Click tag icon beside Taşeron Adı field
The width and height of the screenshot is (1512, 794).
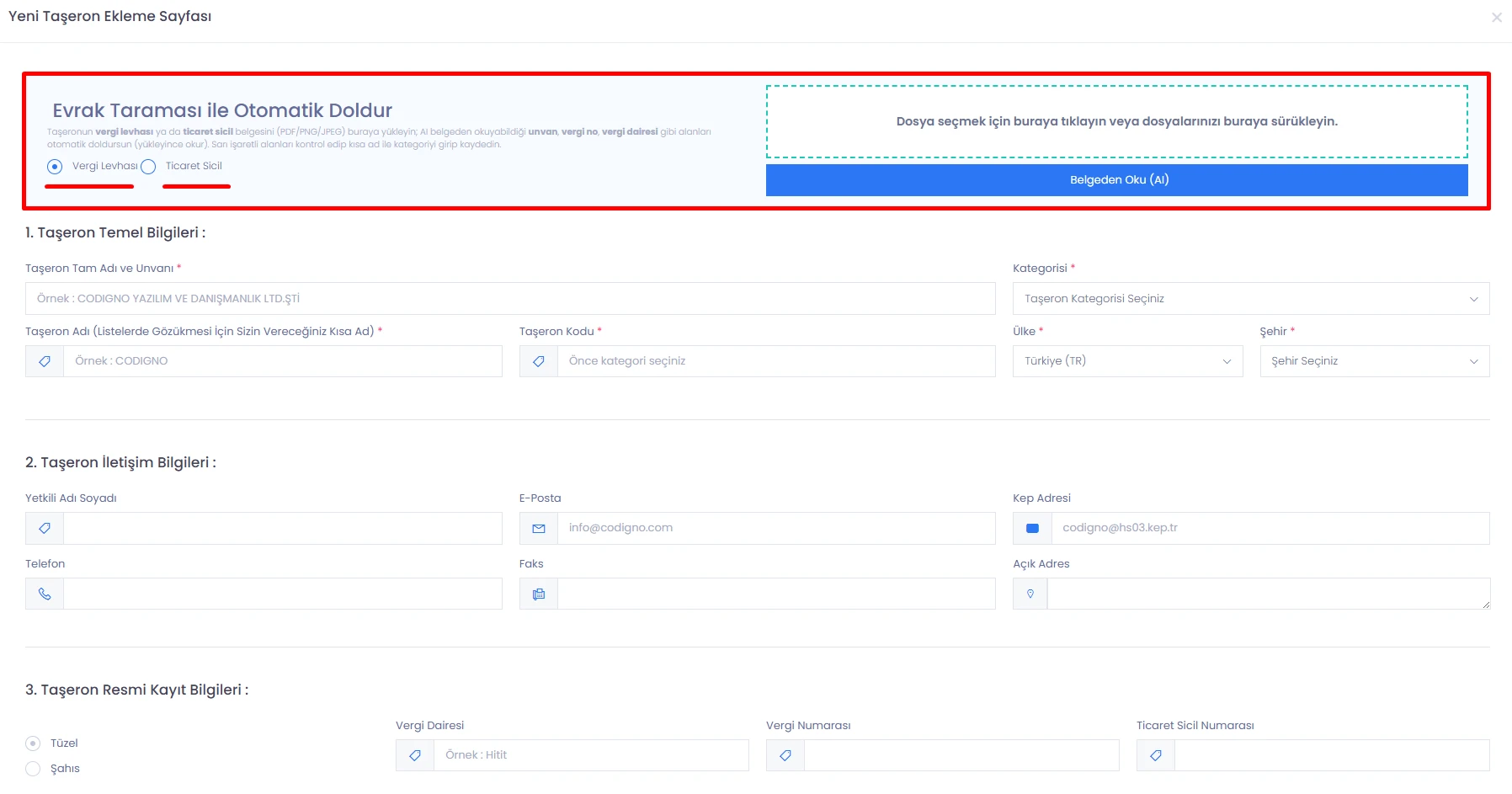tap(45, 361)
